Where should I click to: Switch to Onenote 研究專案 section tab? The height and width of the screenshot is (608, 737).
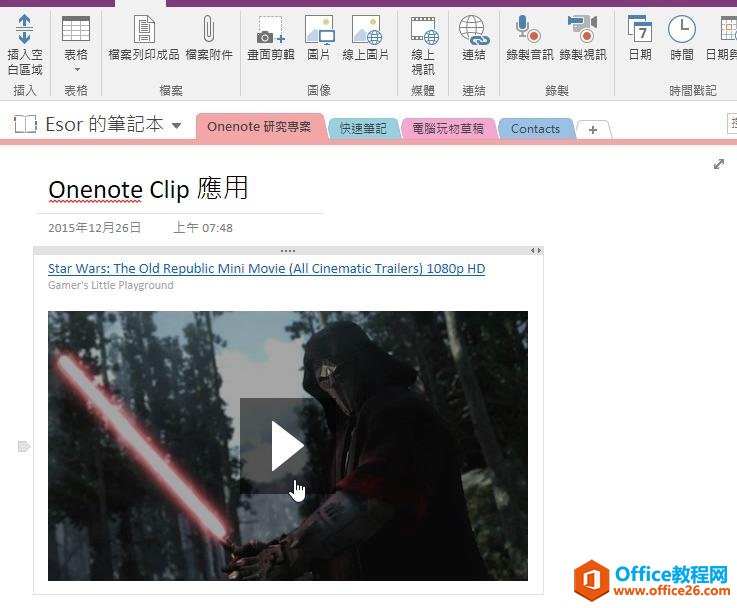[x=259, y=127]
